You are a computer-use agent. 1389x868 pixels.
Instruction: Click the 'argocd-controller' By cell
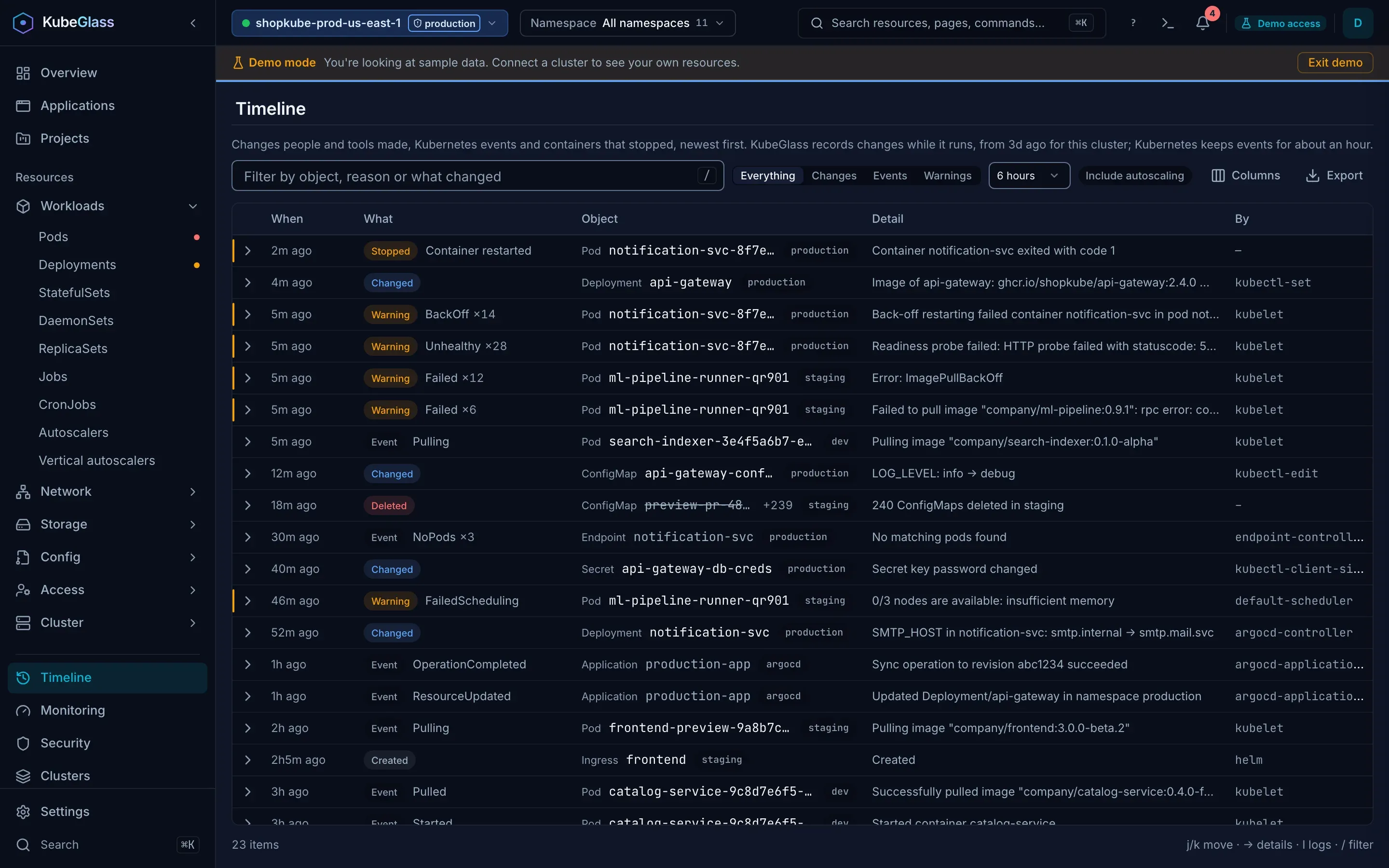point(1294,633)
